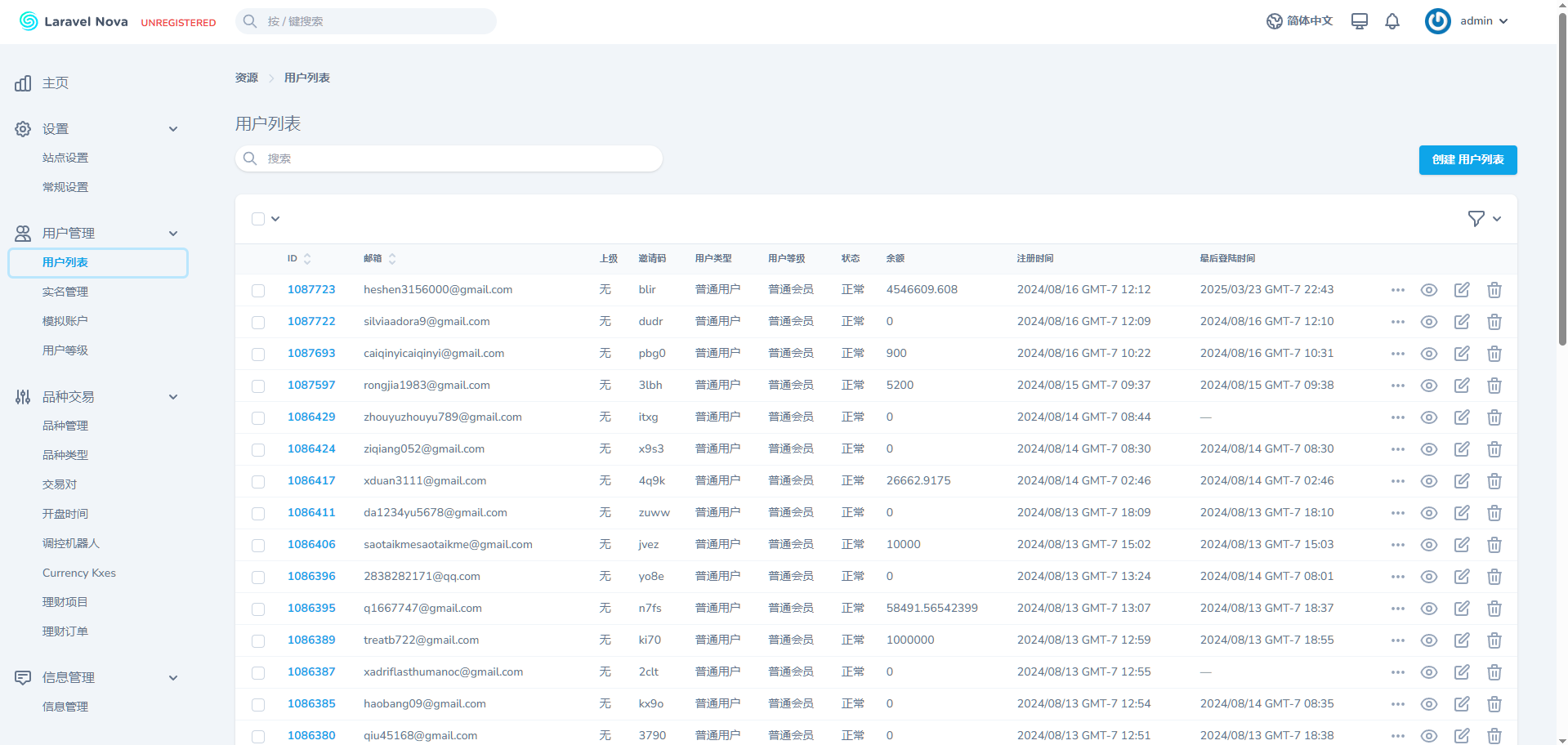Viewport: 1568px width, 745px height.
Task: Open actions ellipsis for user 1087597
Action: tap(1397, 386)
